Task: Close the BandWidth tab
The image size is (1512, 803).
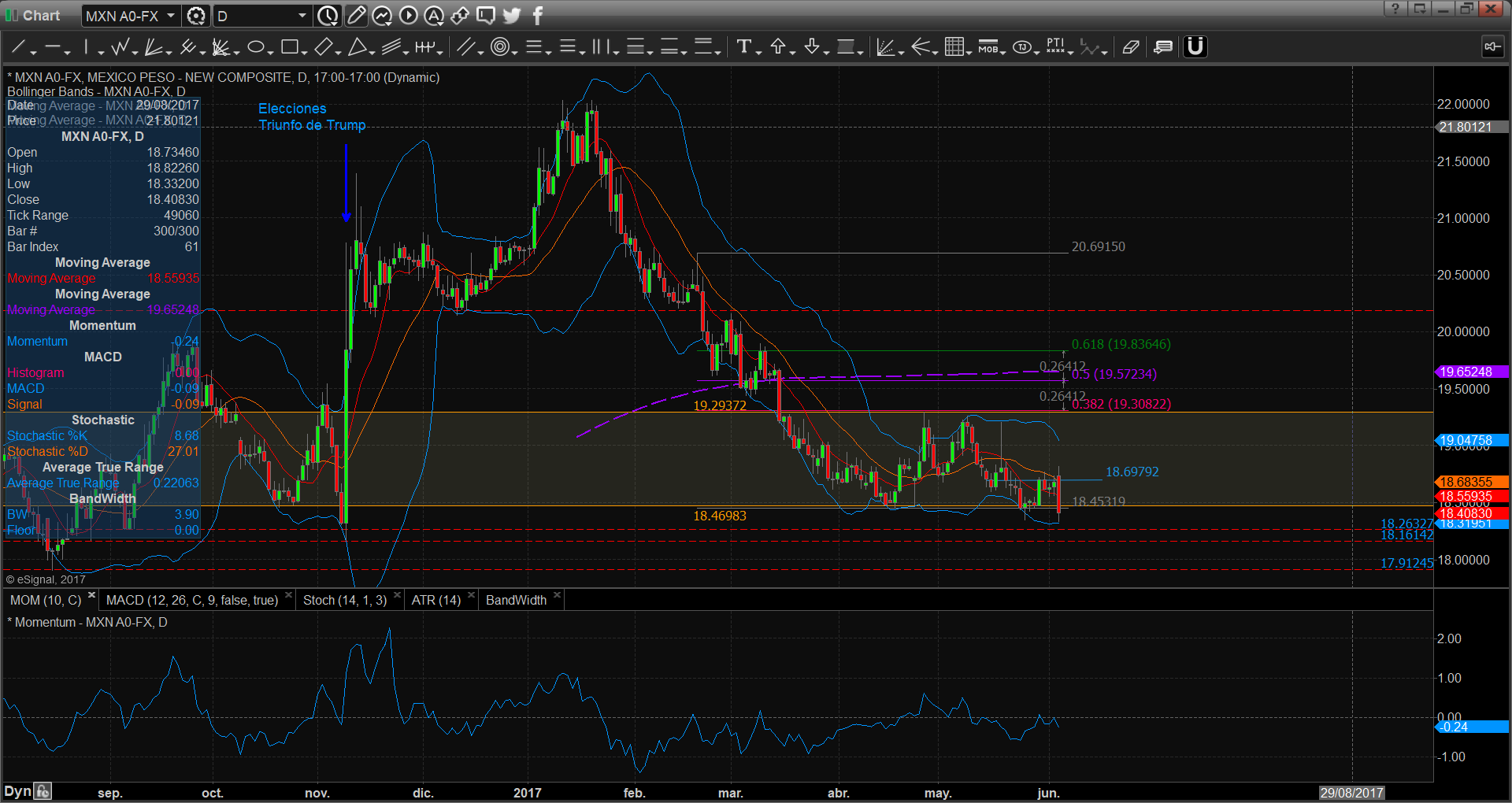Action: [x=557, y=595]
